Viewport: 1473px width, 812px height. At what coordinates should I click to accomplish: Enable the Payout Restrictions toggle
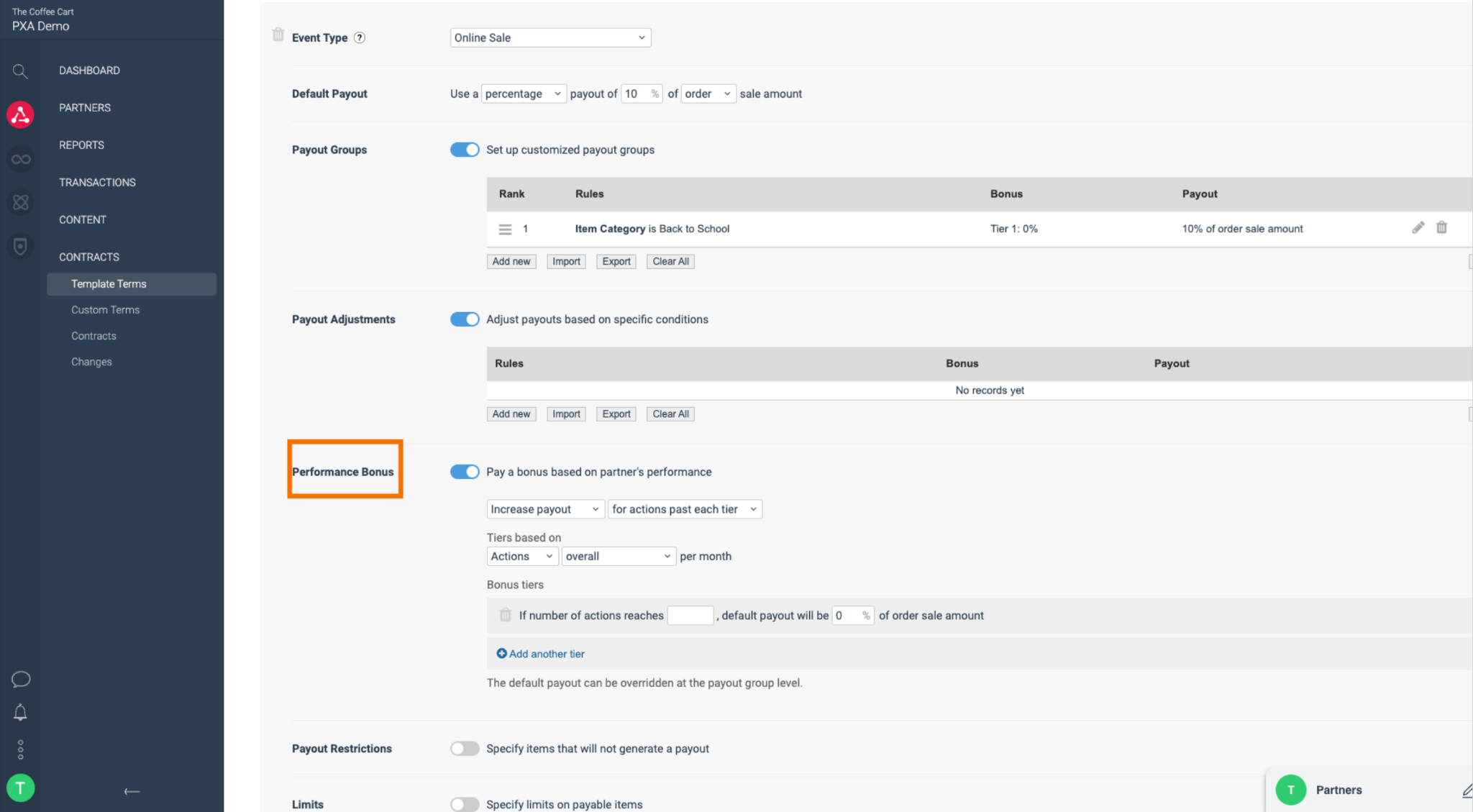465,749
